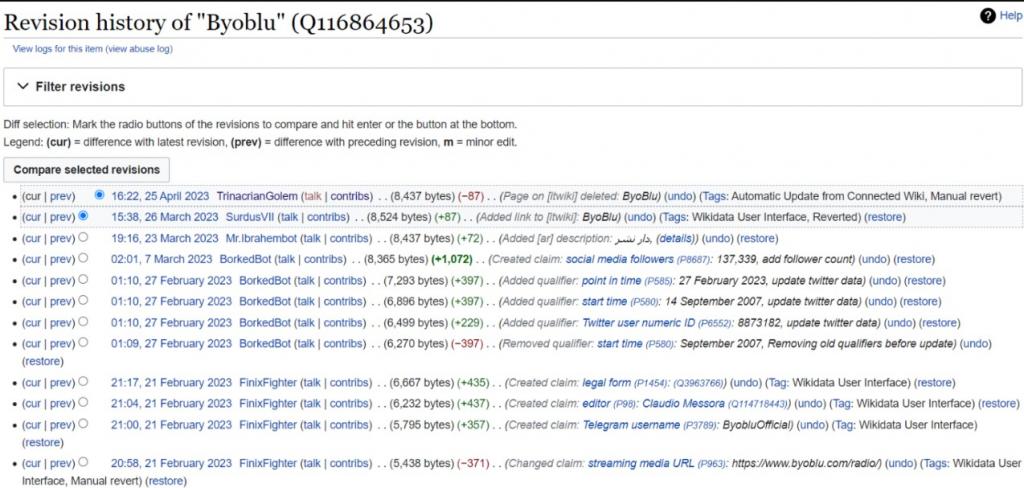Select radio button for 19:16, 23 March 2023 revision
This screenshot has height=488, width=1024.
pos(83,238)
